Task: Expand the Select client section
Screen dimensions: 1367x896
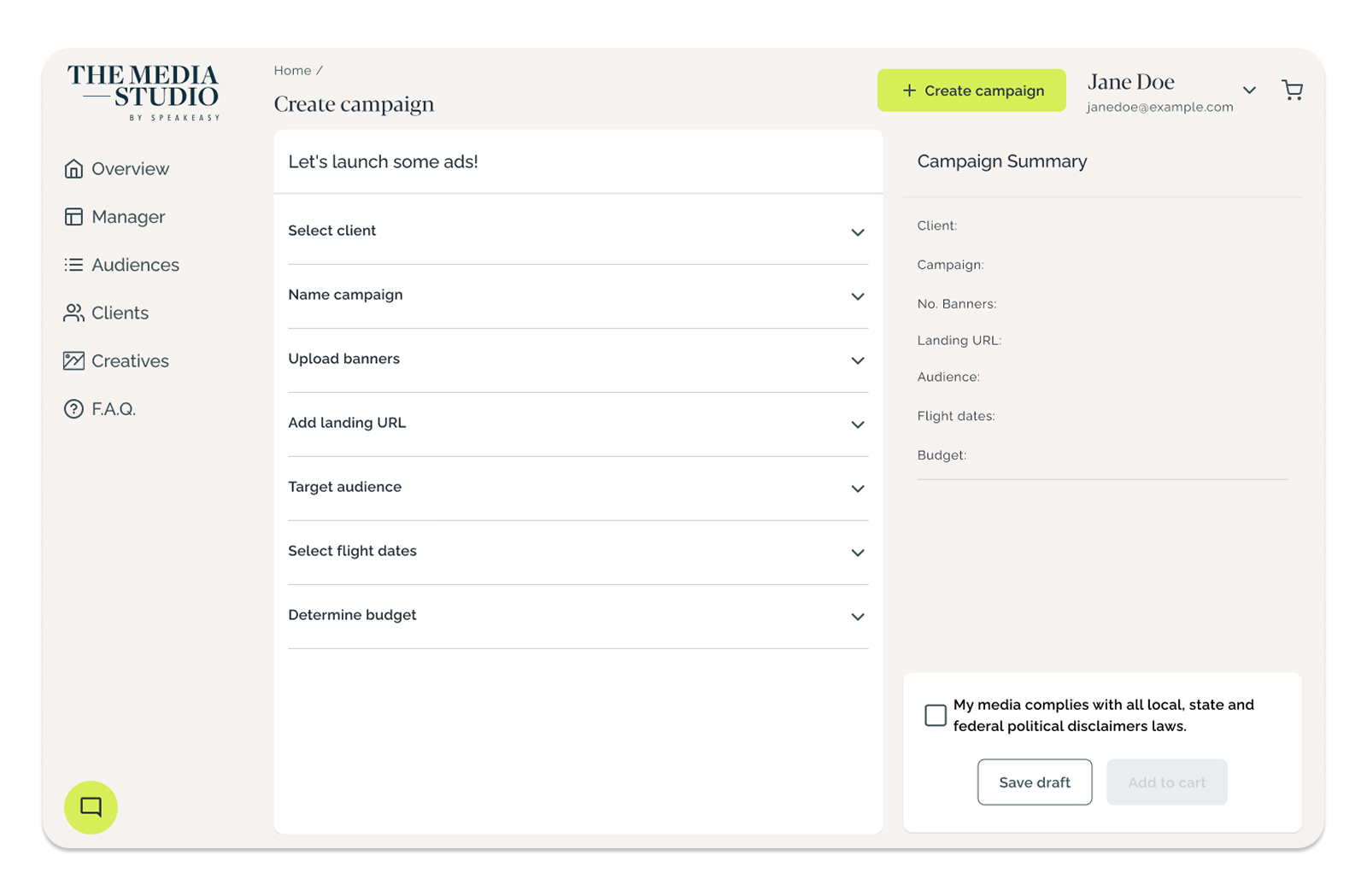Action: 578,231
